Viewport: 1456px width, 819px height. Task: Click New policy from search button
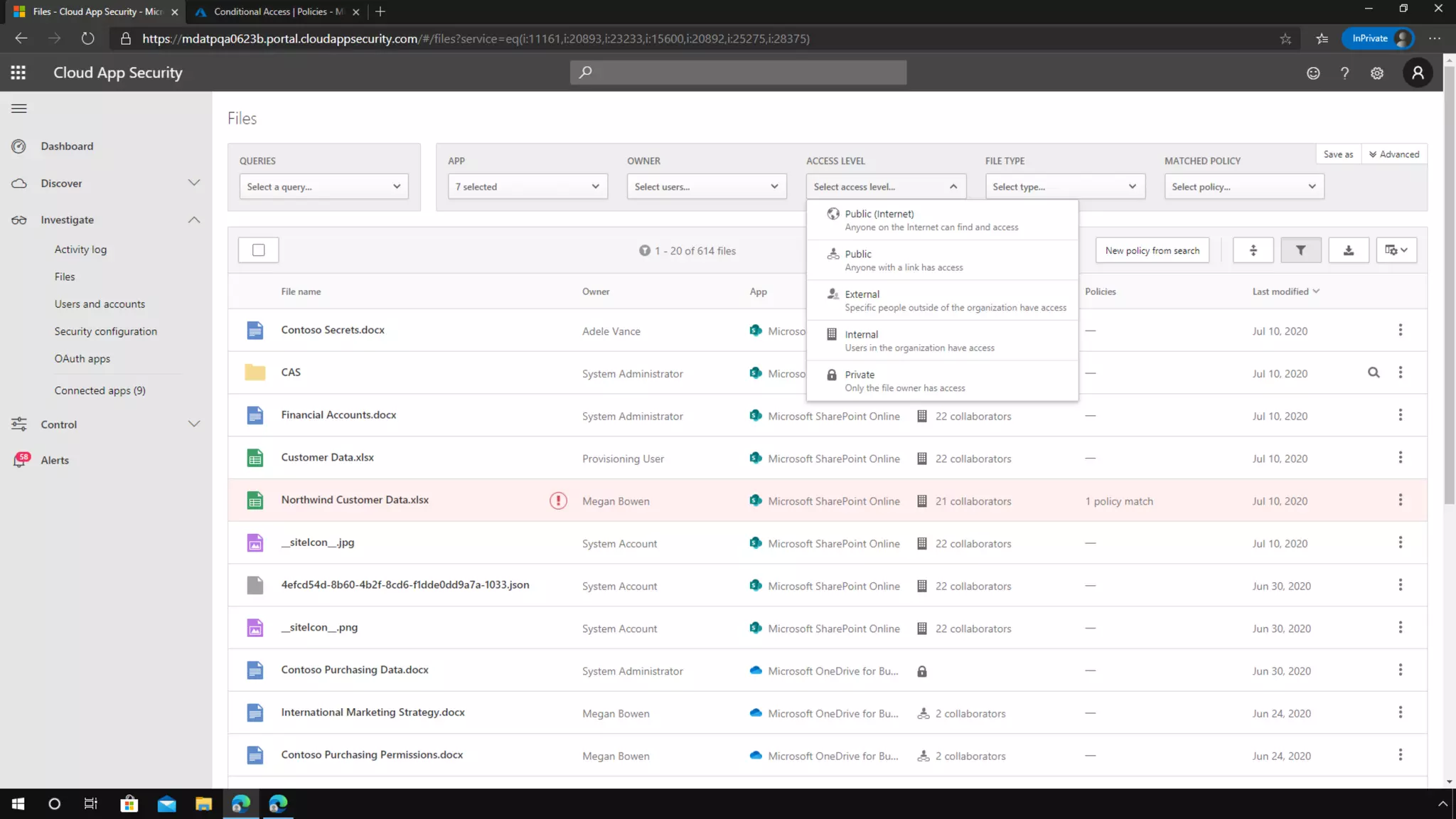pos(1152,250)
